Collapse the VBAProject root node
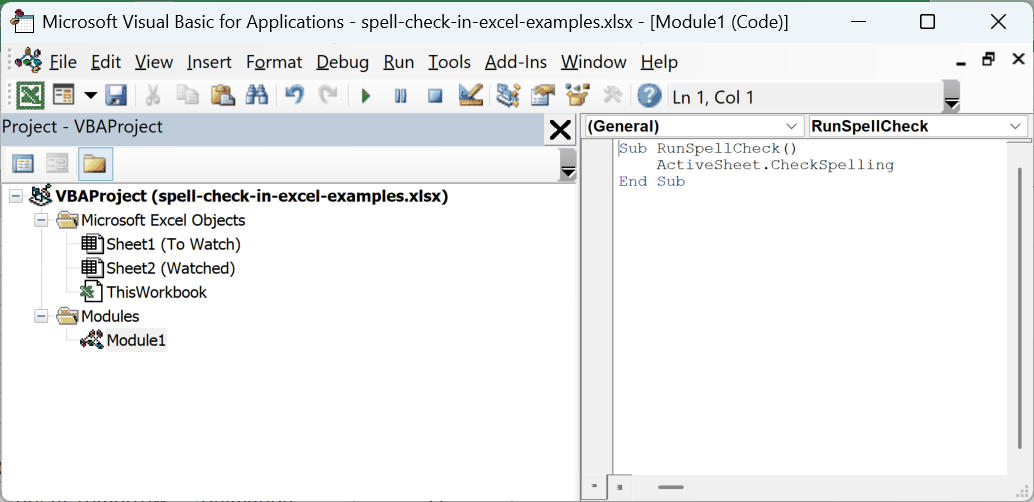 (16, 196)
